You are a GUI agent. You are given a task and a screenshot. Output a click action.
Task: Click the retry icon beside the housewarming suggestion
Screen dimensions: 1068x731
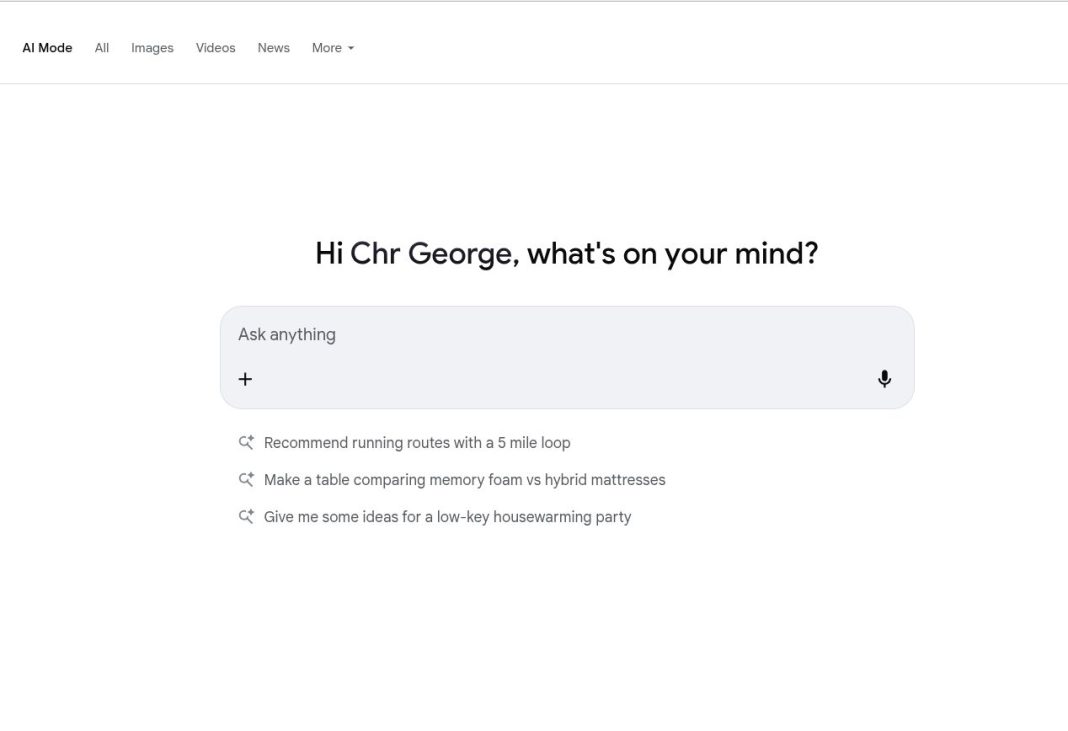(x=245, y=516)
